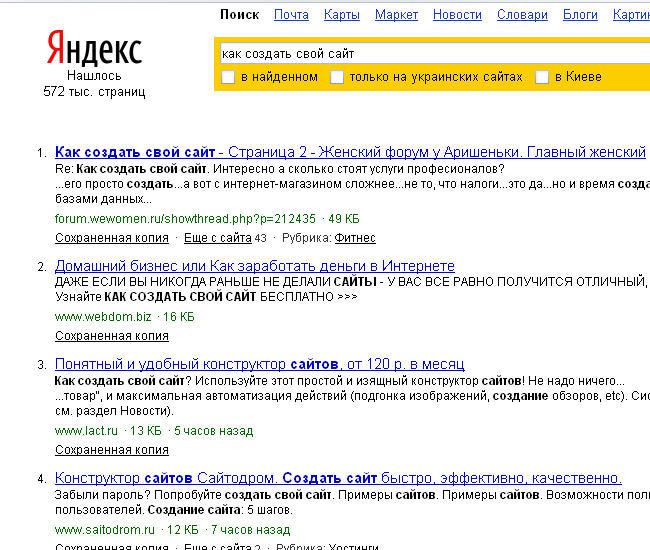
Task: Click the forum.wewomen.ru URL text
Action: [185, 219]
